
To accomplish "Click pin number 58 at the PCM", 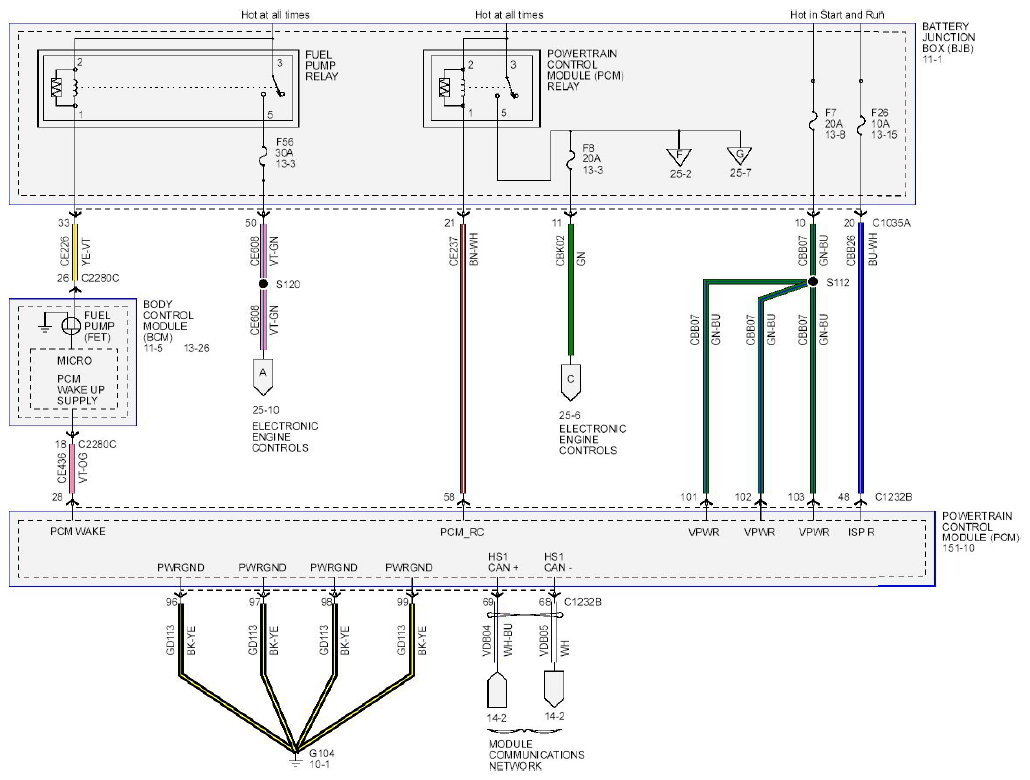I will click(449, 497).
